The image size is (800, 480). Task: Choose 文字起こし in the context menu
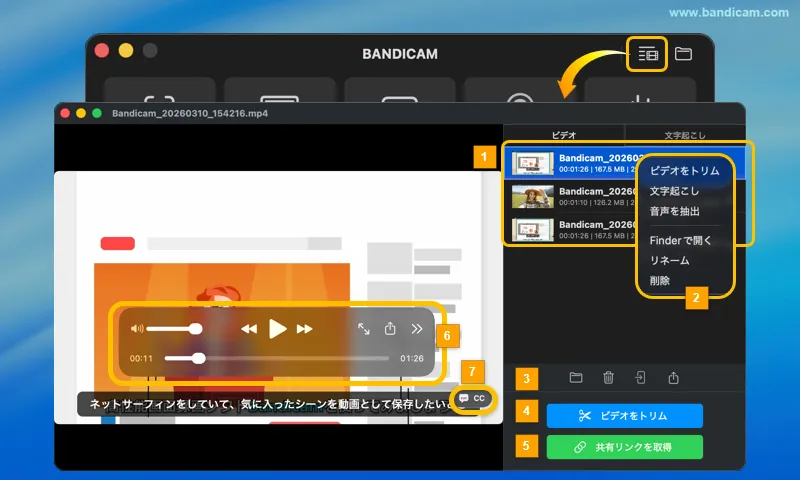[674, 191]
